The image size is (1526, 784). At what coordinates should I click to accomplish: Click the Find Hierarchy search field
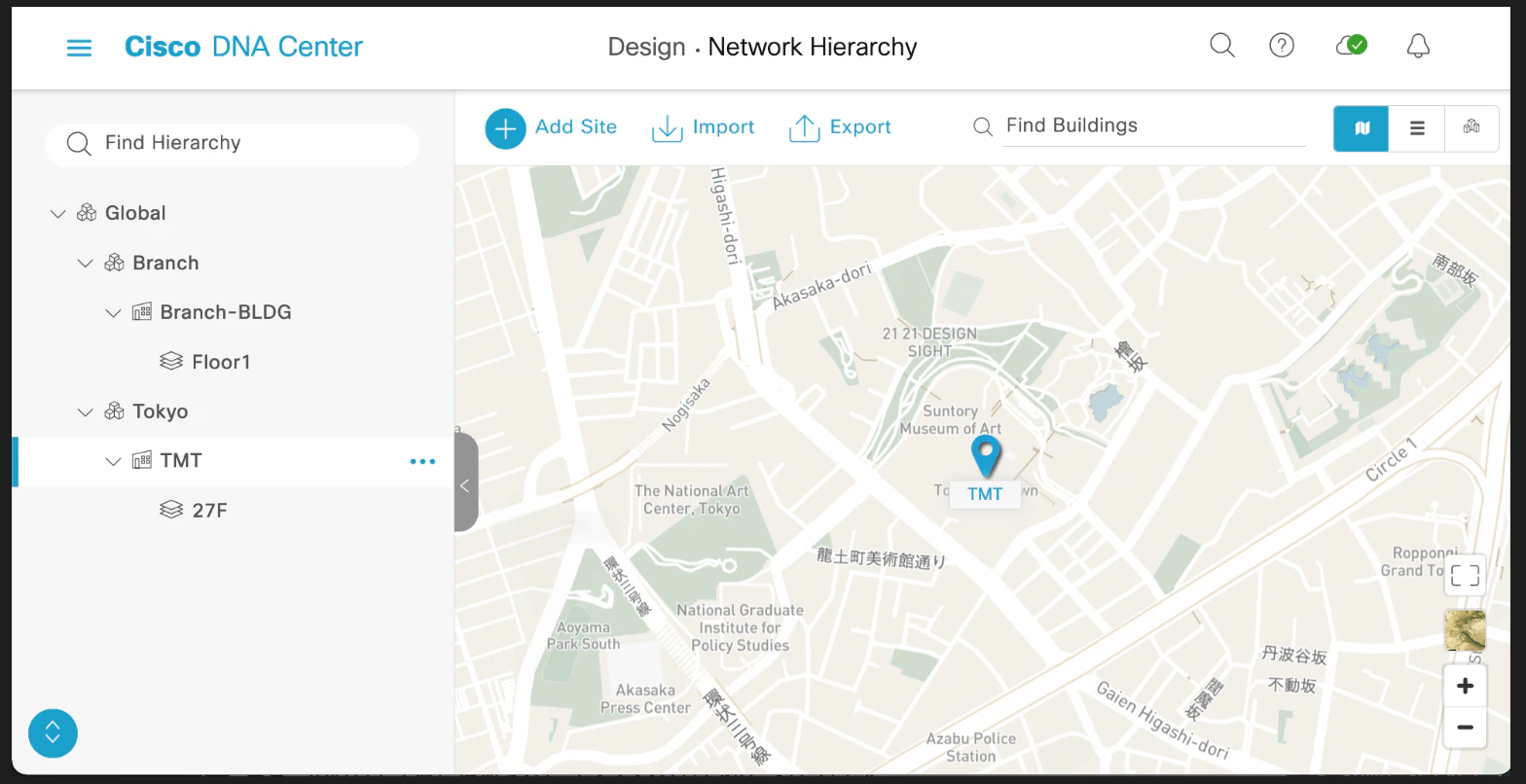click(x=232, y=144)
